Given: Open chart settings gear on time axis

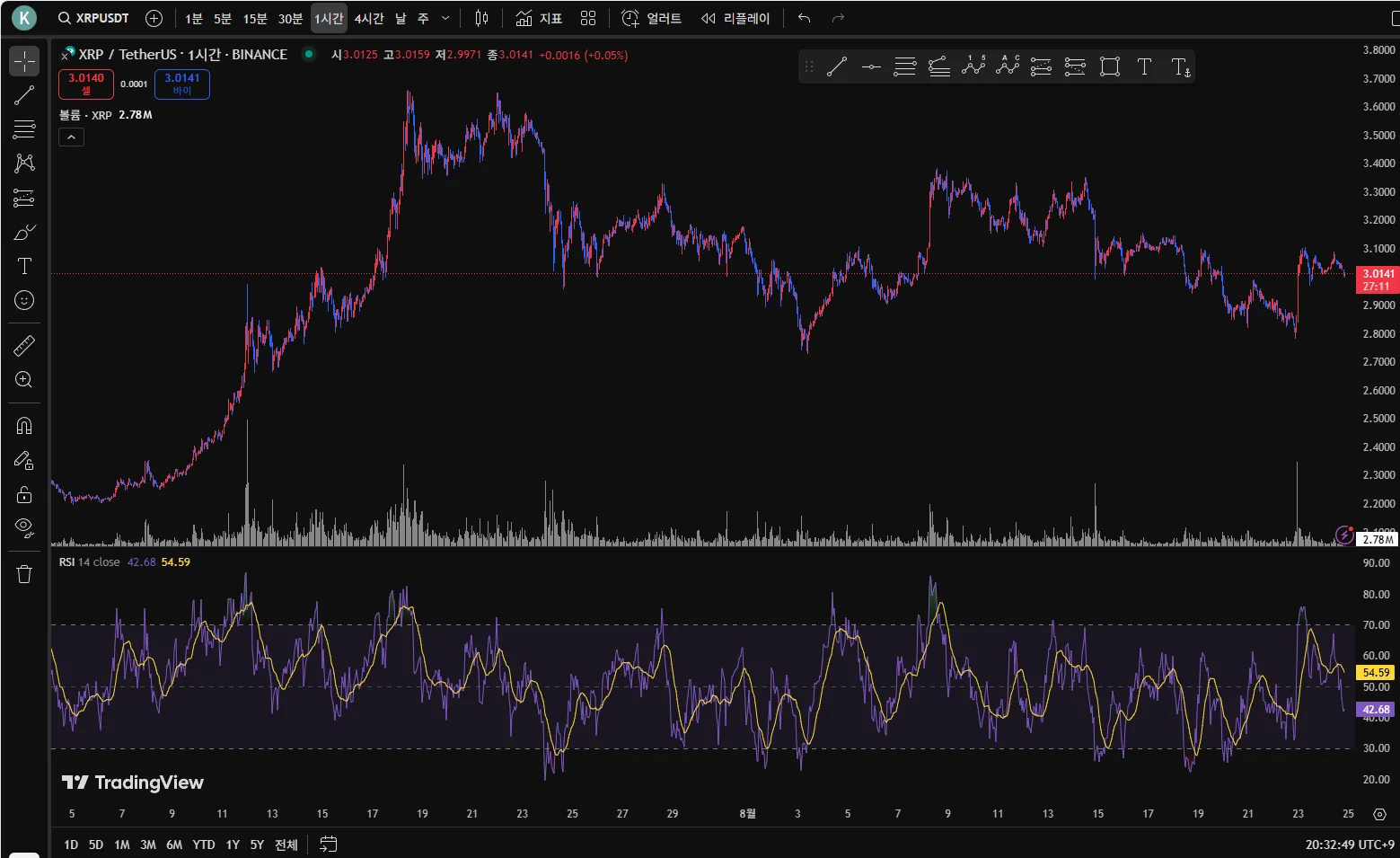Looking at the screenshot, I should point(1379,814).
